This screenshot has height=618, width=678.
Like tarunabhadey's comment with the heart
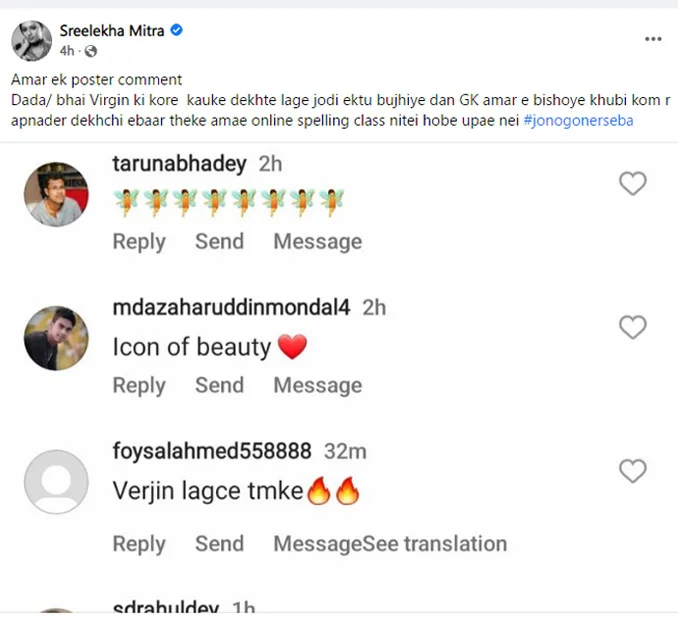(x=633, y=183)
